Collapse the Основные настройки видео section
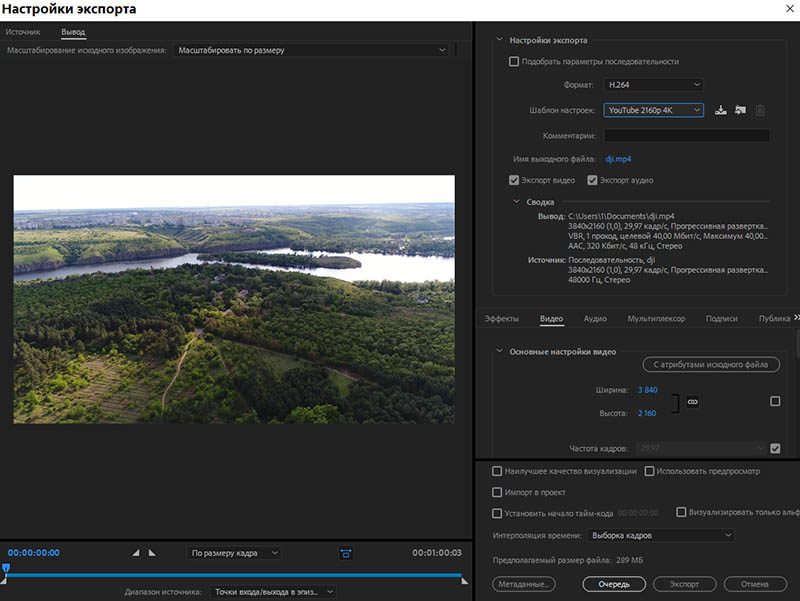 499,351
